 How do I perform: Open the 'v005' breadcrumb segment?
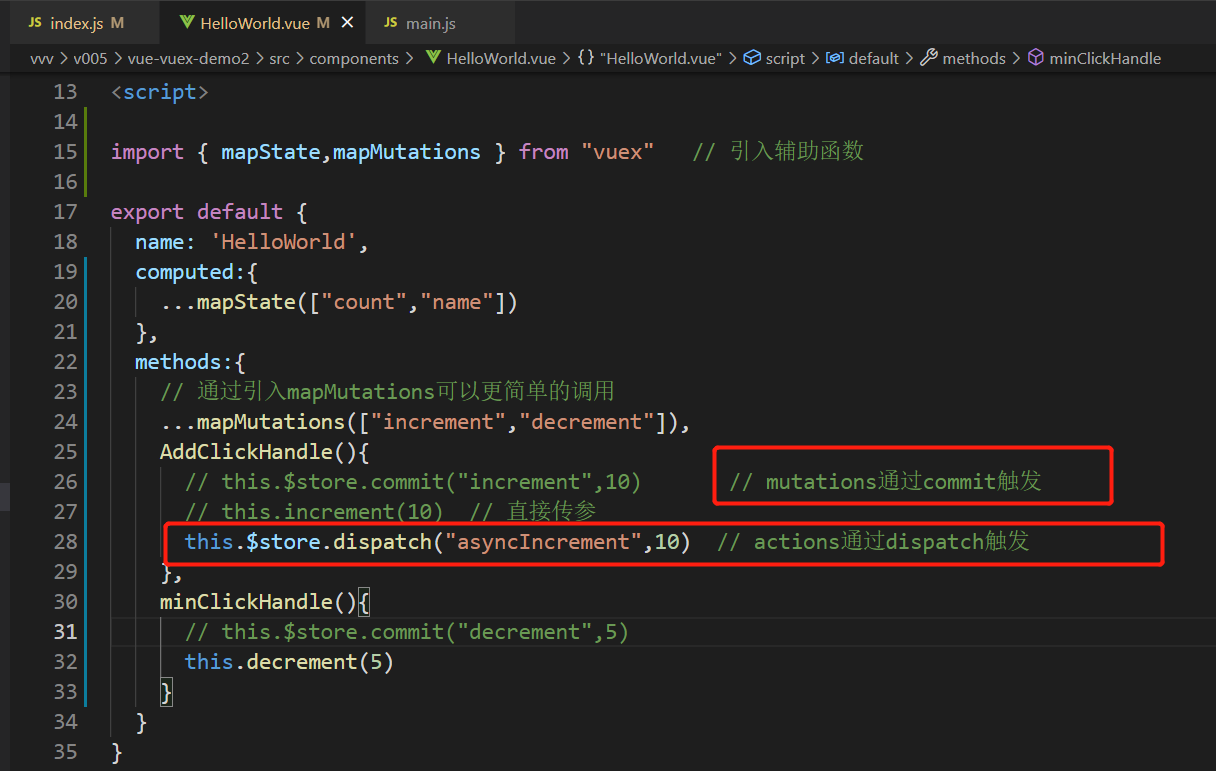tap(89, 58)
